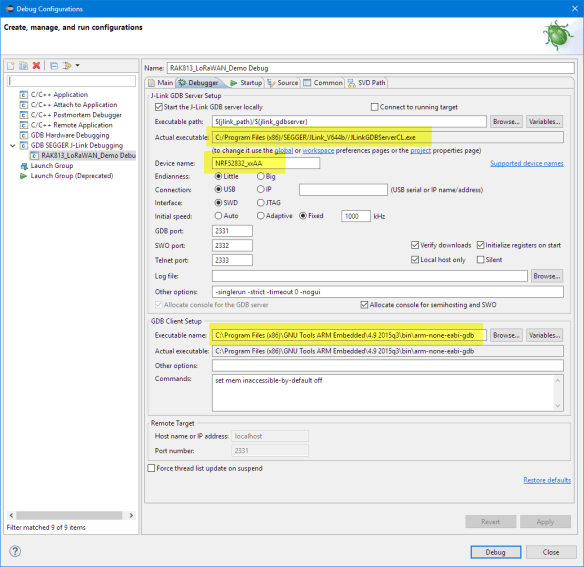This screenshot has width=584, height=567.
Task: Select C/C++ Attach to Application
Action: pyautogui.click(x=74, y=105)
